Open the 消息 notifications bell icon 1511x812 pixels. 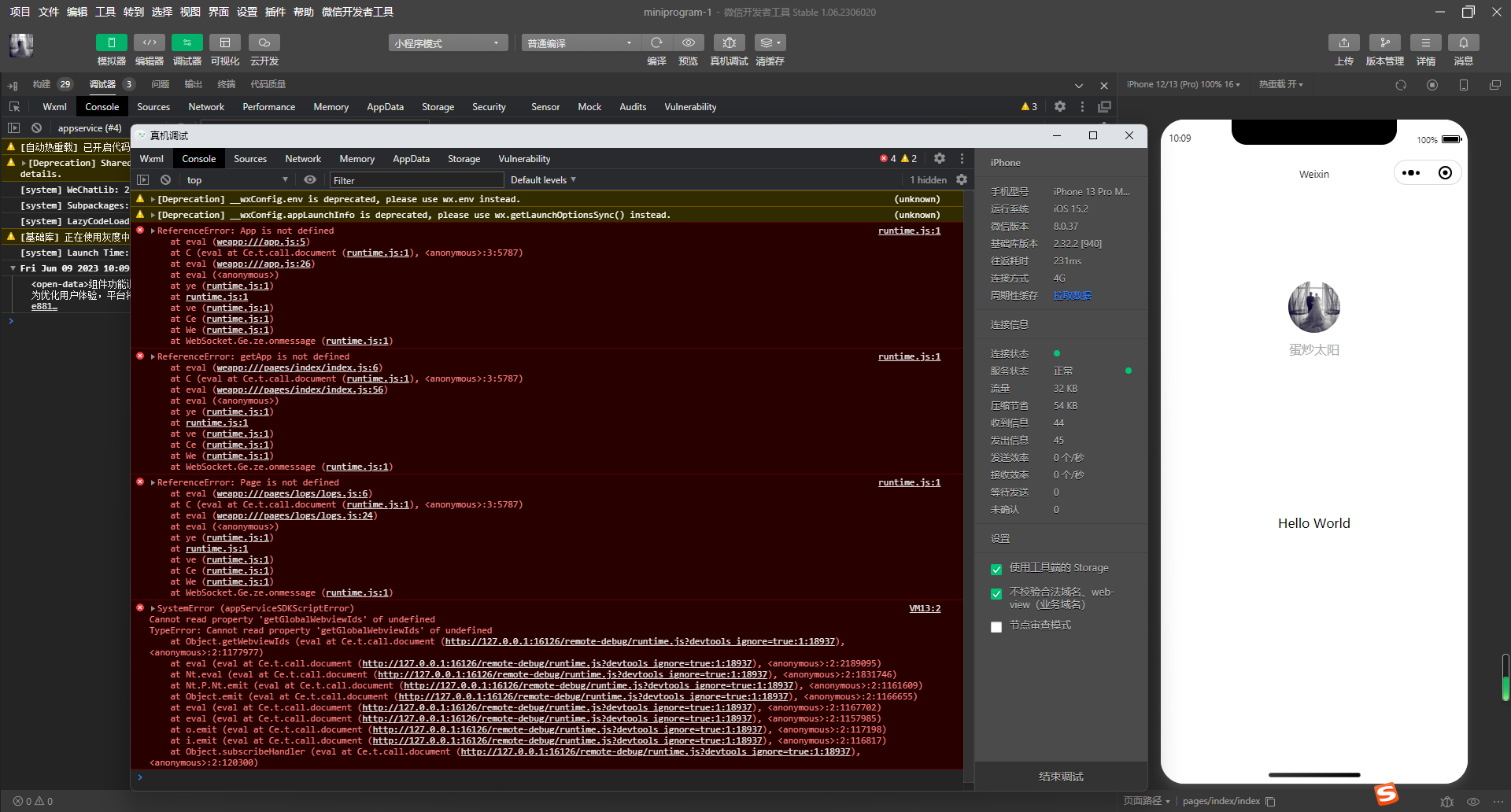coord(1464,42)
